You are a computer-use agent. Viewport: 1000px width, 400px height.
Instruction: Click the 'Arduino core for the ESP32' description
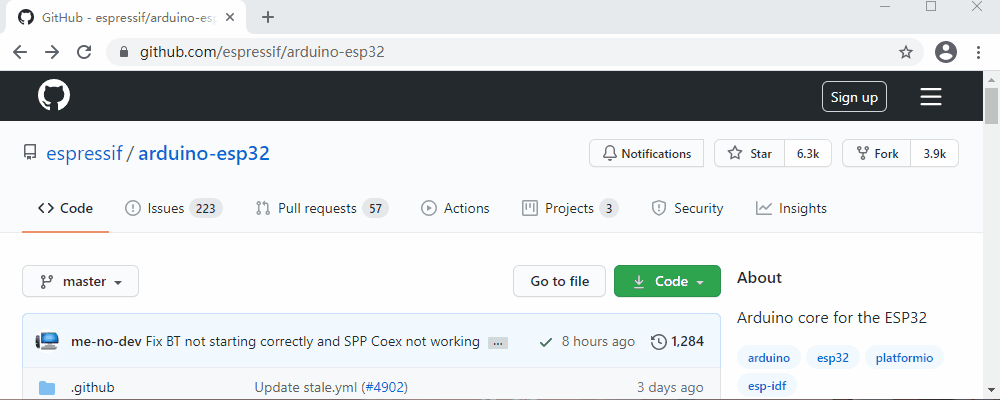[832, 318]
